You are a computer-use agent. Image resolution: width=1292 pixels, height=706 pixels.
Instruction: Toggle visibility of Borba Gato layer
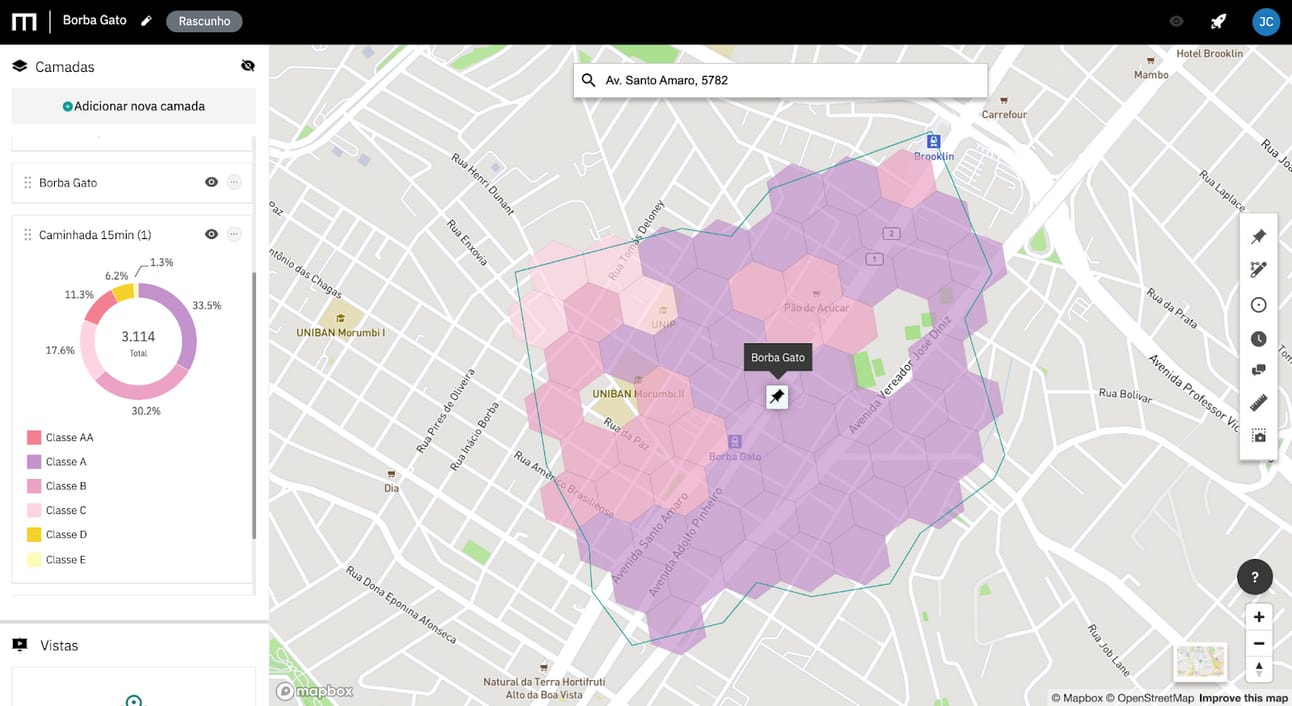tap(211, 182)
